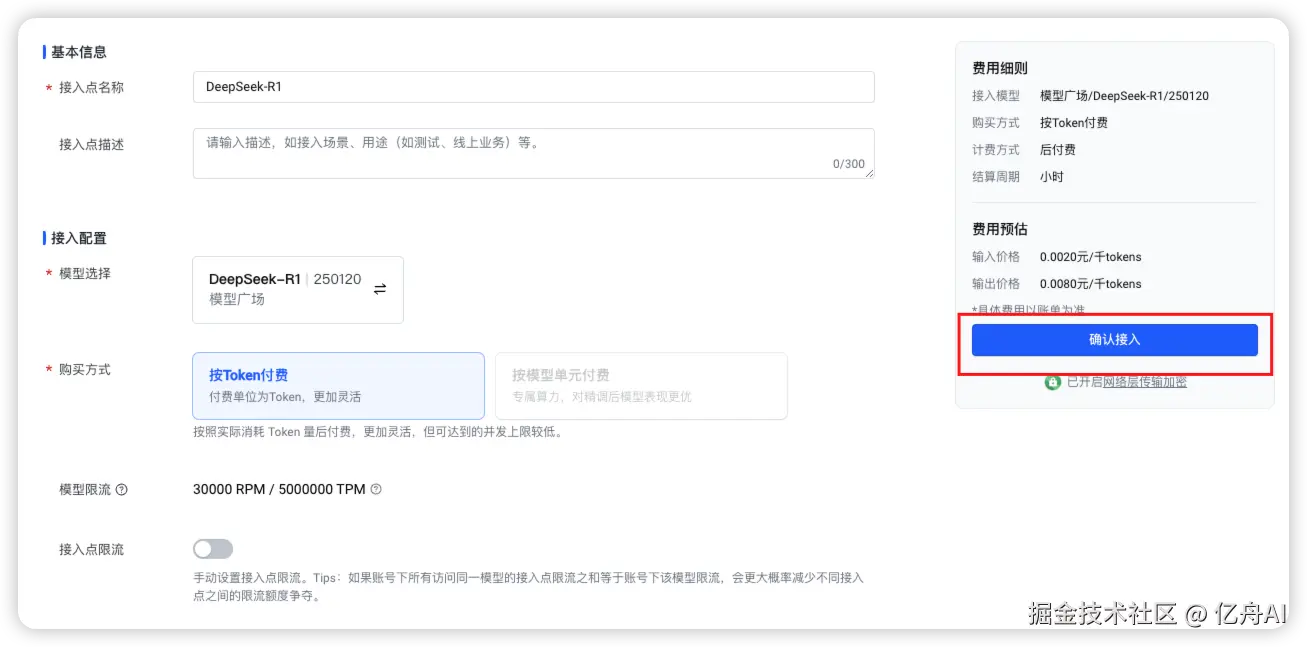Viewport: 1307px width, 647px height.
Task: Click the 接入点限流 label
Action: pyautogui.click(x=92, y=550)
